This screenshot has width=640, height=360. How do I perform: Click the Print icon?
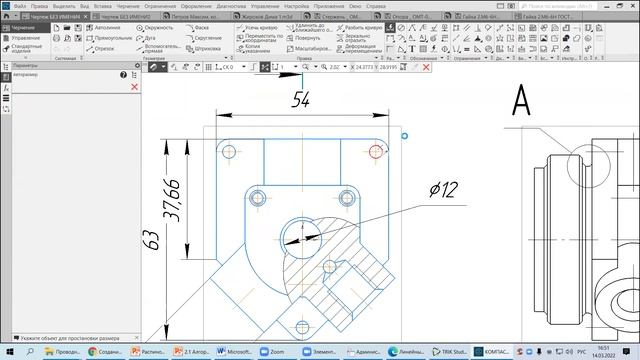pos(56,38)
